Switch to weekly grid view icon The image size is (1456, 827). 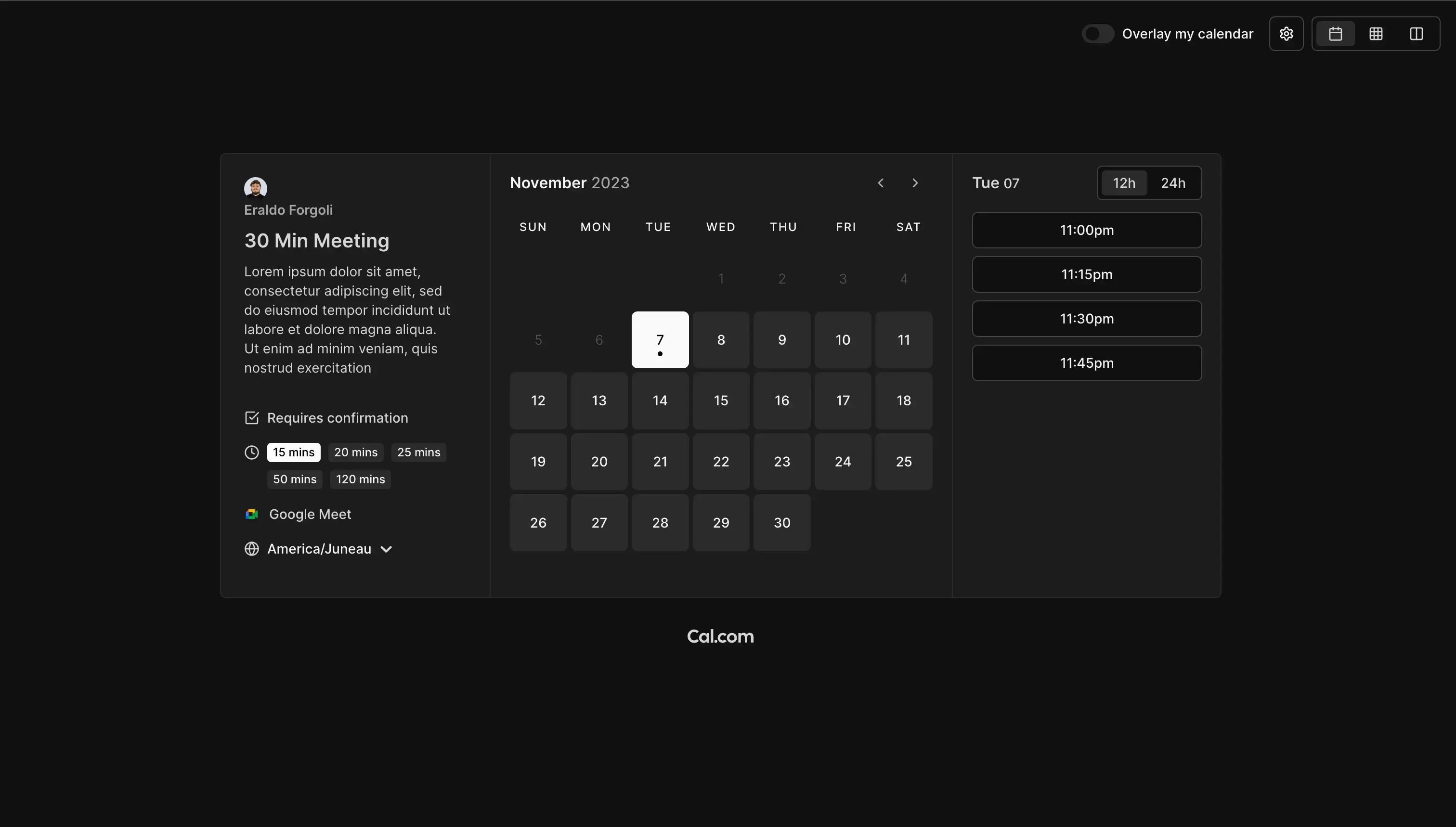(x=1376, y=34)
